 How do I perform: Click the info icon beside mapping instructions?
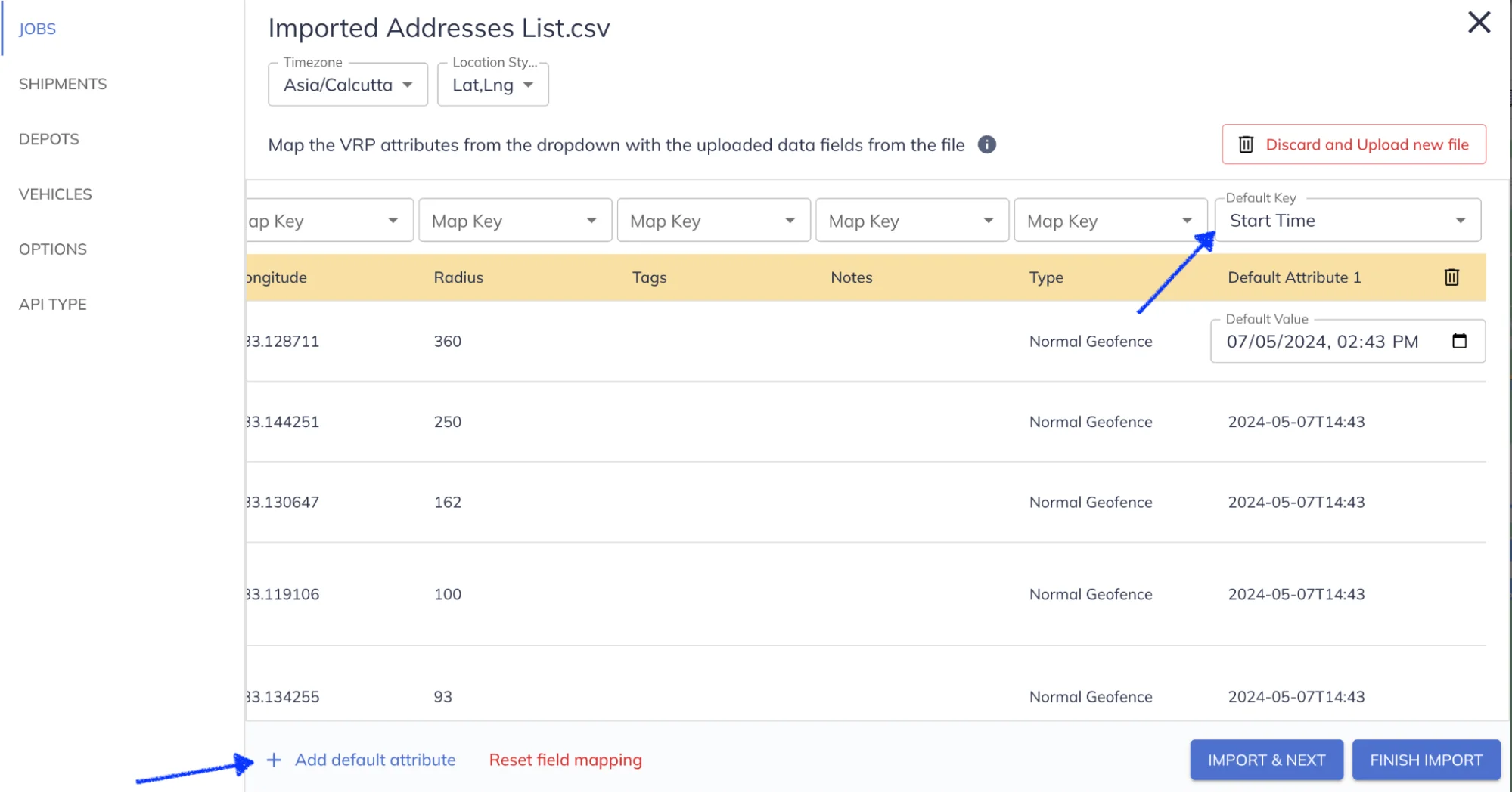[x=986, y=144]
